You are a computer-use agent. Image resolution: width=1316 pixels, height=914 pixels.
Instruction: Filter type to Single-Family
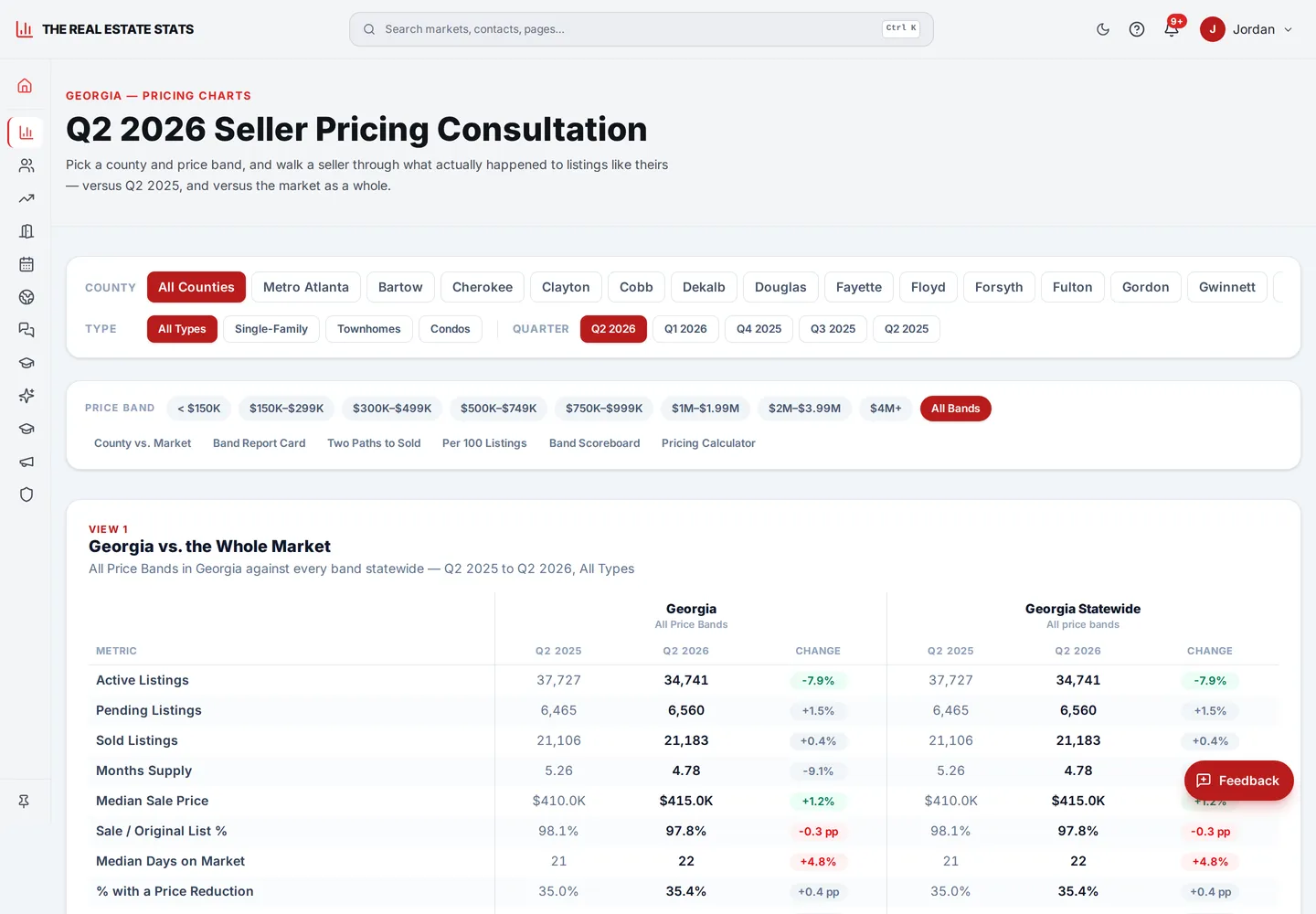(x=271, y=329)
